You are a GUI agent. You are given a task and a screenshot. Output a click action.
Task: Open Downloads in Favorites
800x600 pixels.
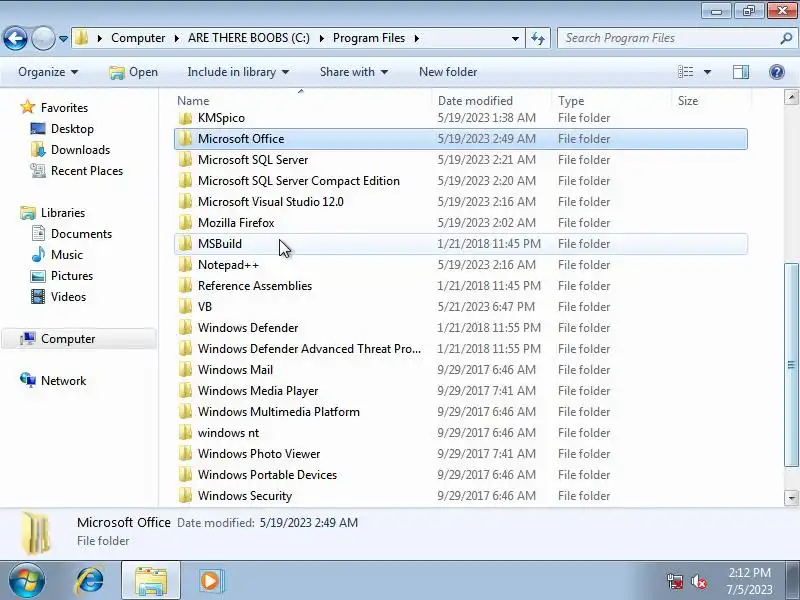80,149
